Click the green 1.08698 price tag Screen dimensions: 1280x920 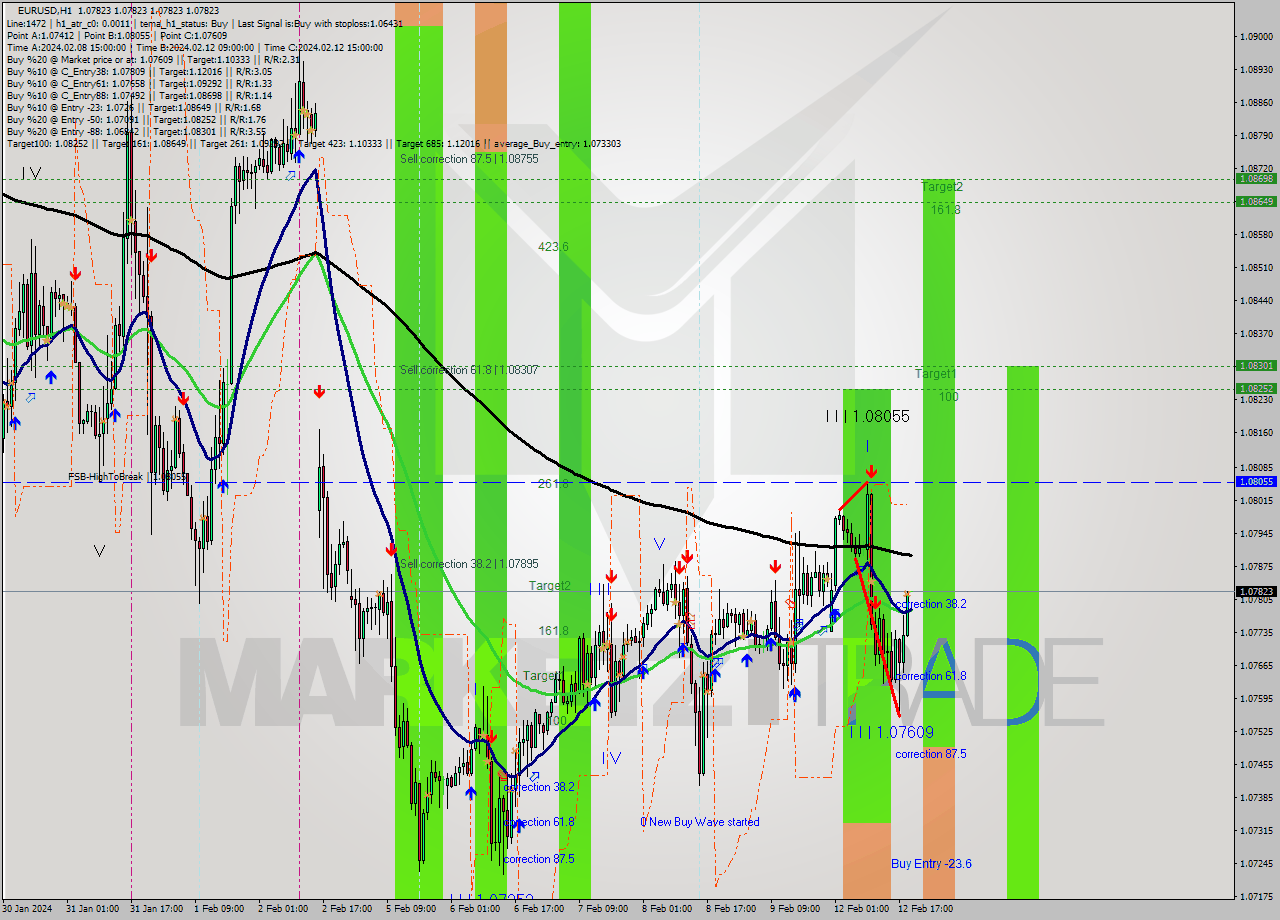(x=1256, y=178)
